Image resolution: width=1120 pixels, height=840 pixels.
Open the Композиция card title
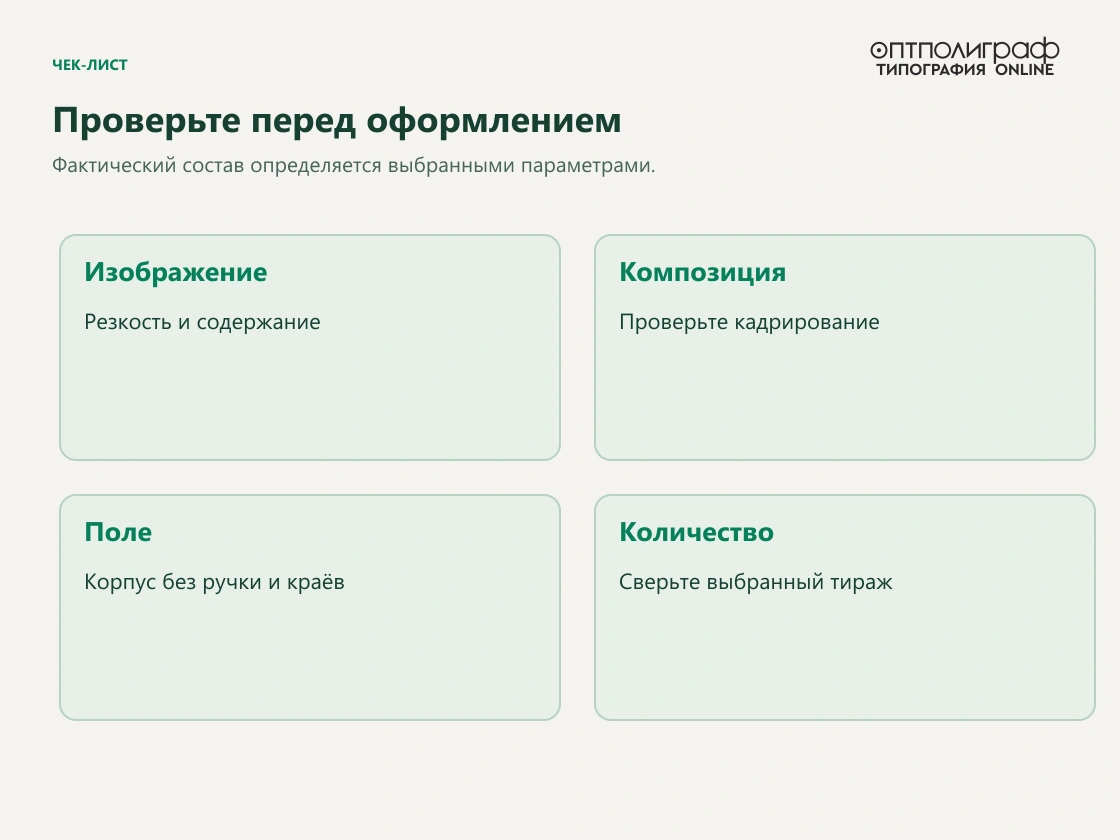click(702, 272)
